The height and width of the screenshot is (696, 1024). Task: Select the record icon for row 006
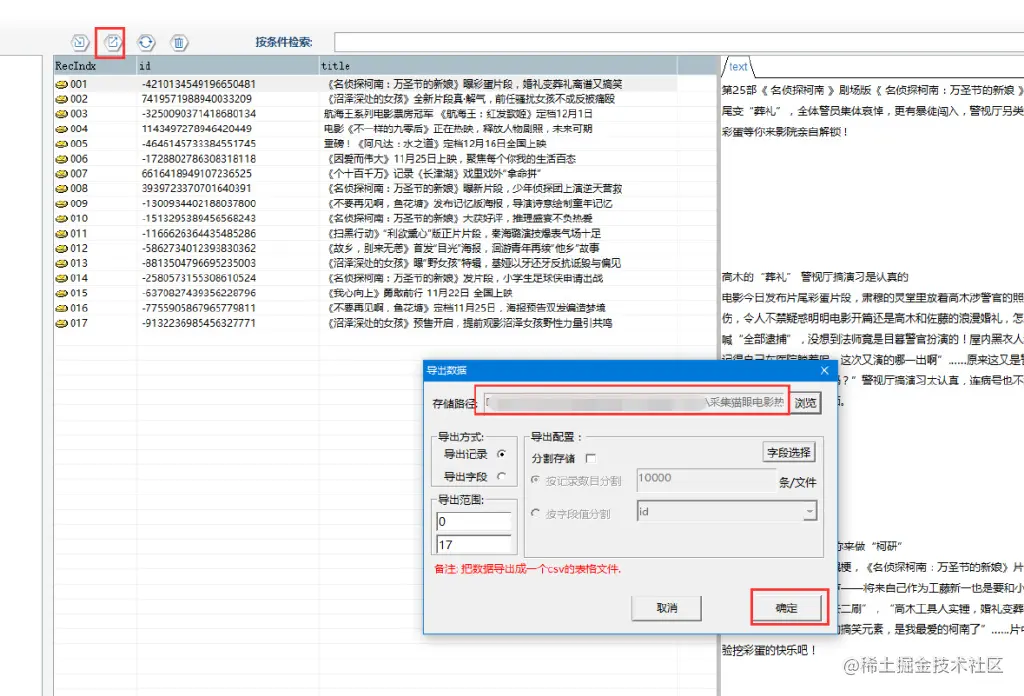pyautogui.click(x=61, y=159)
